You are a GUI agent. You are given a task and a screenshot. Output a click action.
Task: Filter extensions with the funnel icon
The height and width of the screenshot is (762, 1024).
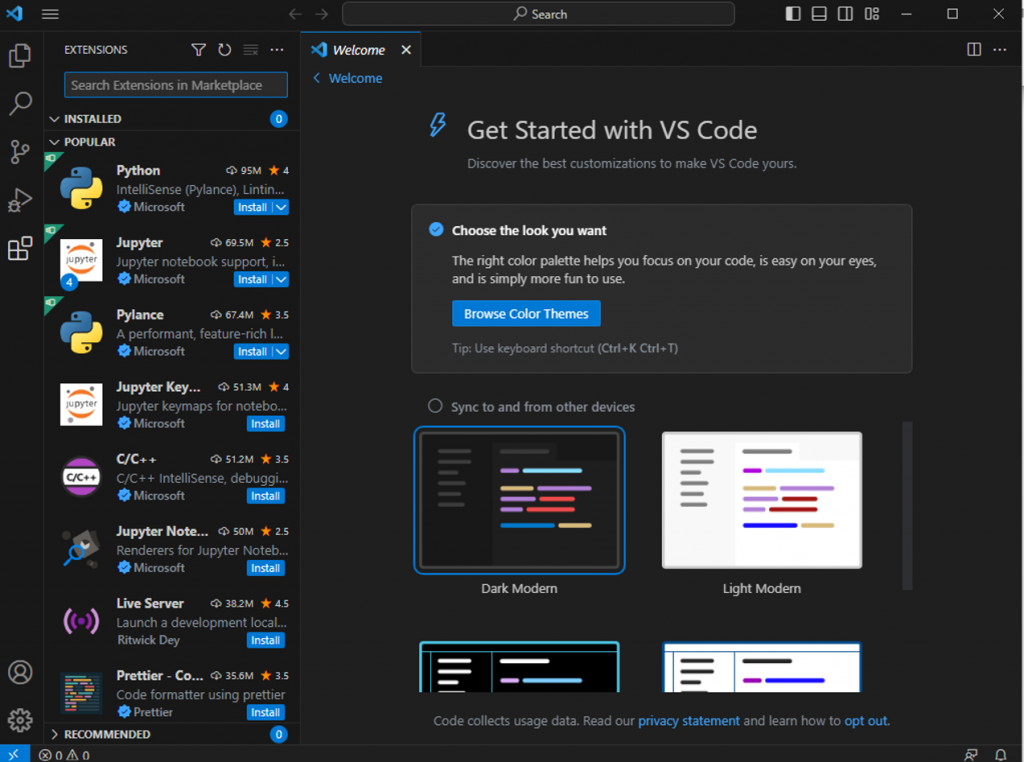(199, 50)
